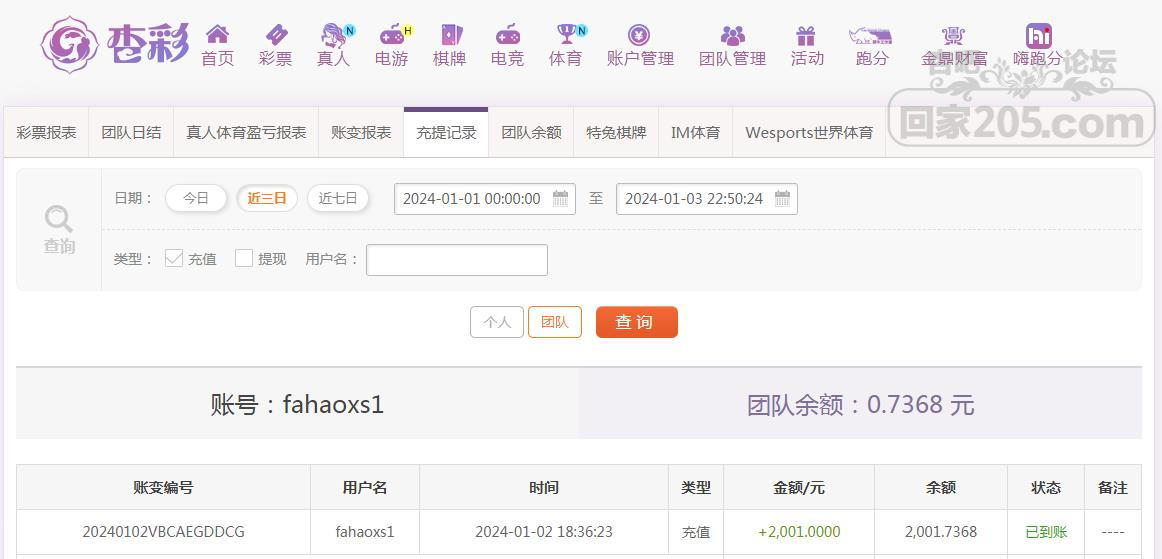Open the 电竞 esports controller icon
This screenshot has width=1162, height=559.
tap(508, 34)
